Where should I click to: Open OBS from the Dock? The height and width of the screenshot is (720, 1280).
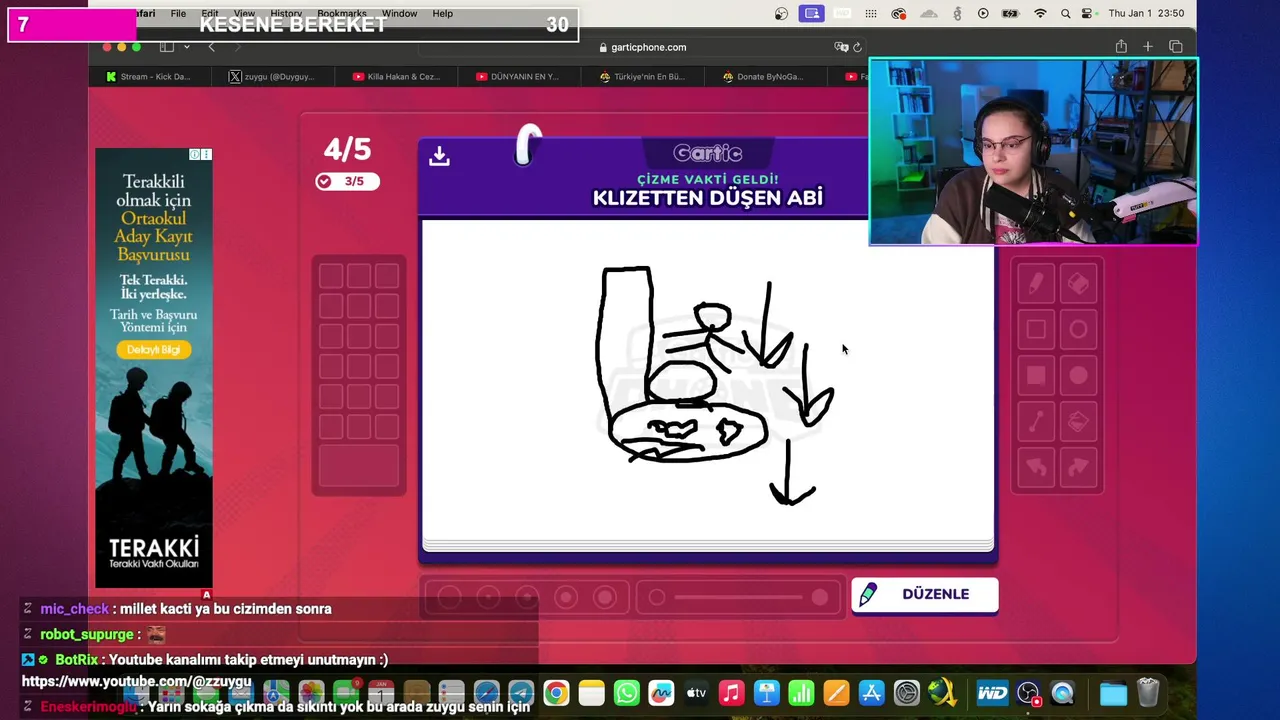(1028, 693)
